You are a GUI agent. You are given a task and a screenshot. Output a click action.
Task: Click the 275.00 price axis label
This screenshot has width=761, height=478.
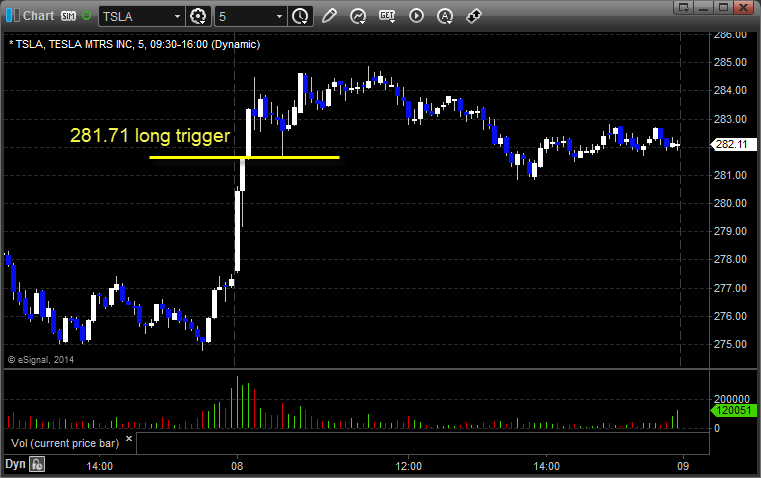(730, 344)
